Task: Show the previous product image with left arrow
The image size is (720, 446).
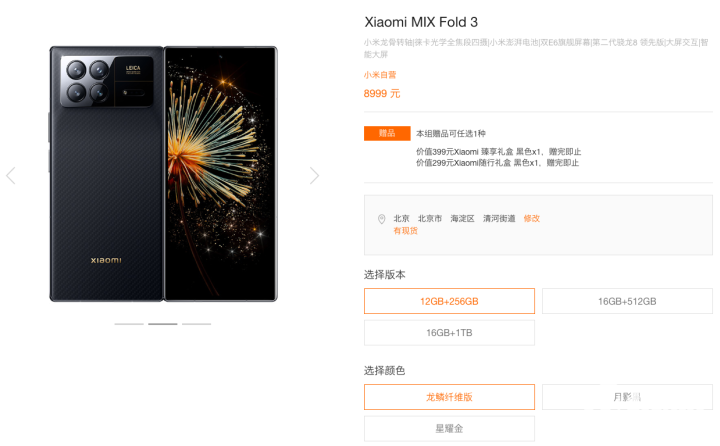Action: (x=11, y=175)
